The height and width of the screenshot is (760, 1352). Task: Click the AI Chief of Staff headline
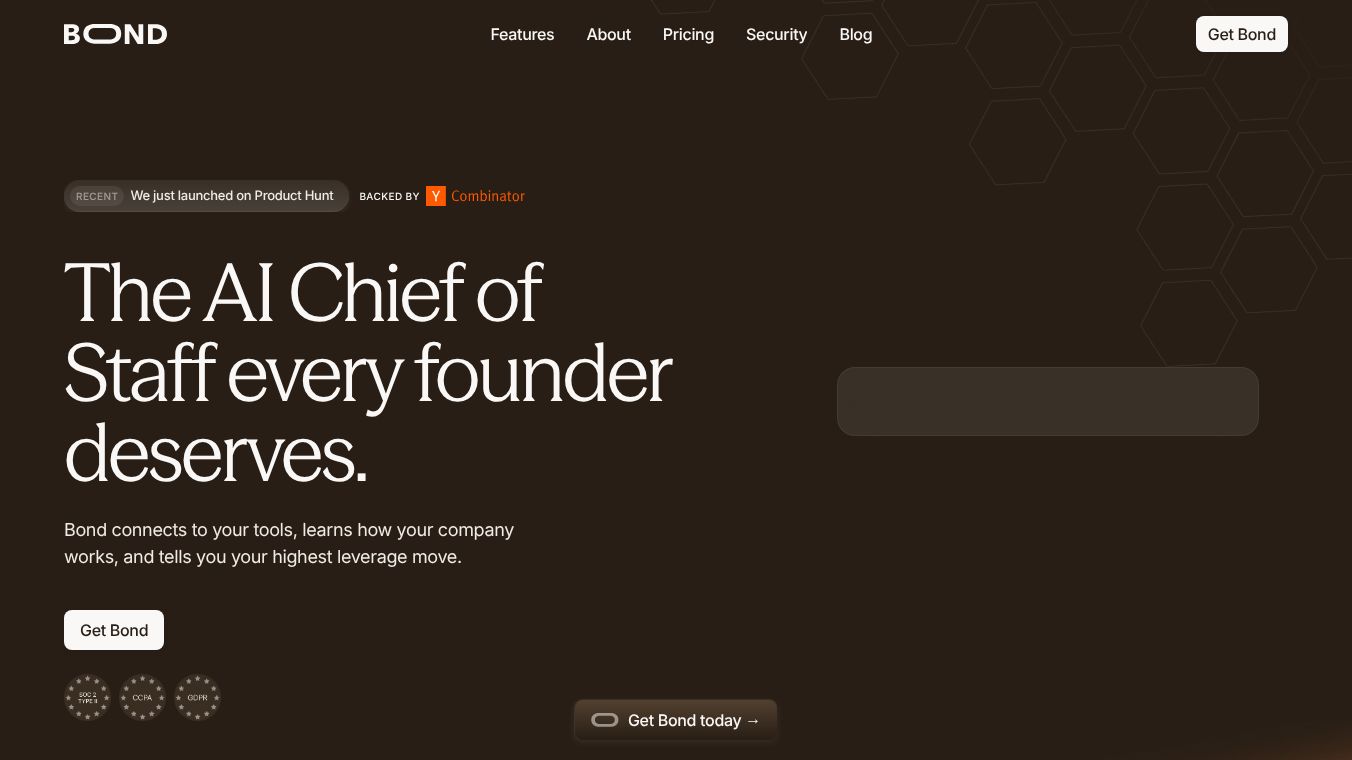click(368, 373)
